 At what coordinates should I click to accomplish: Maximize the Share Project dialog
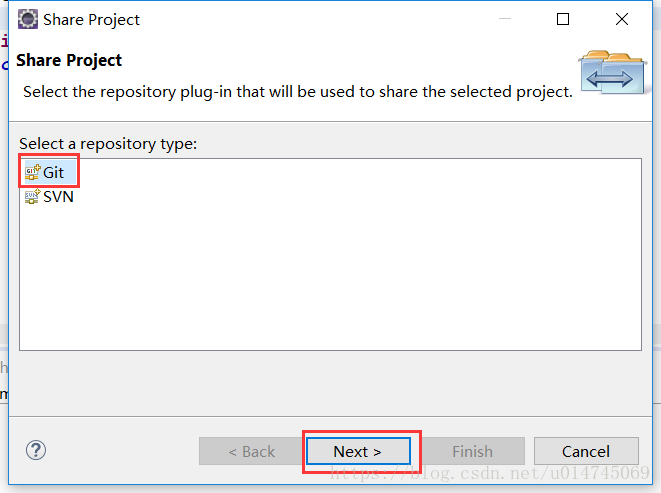(563, 19)
